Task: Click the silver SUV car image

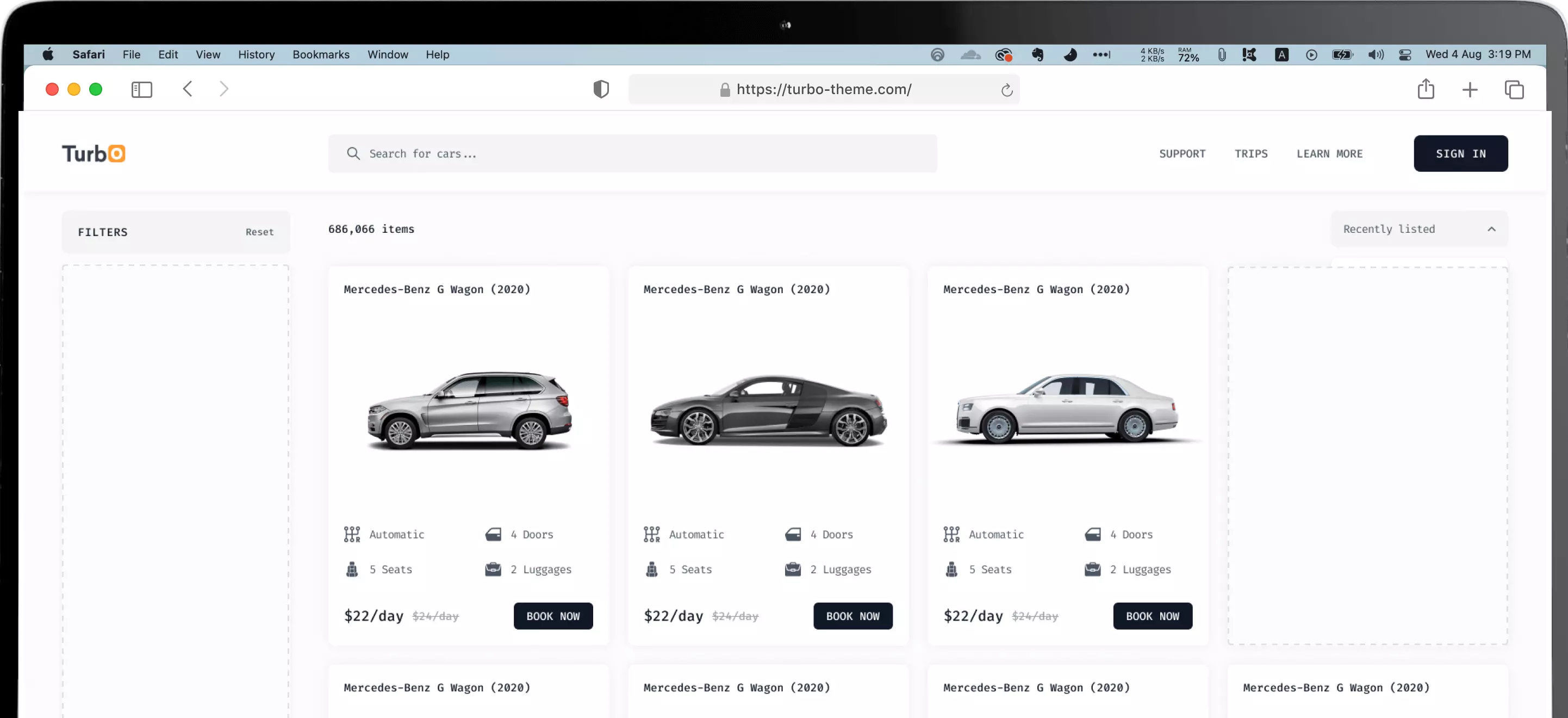Action: 468,411
